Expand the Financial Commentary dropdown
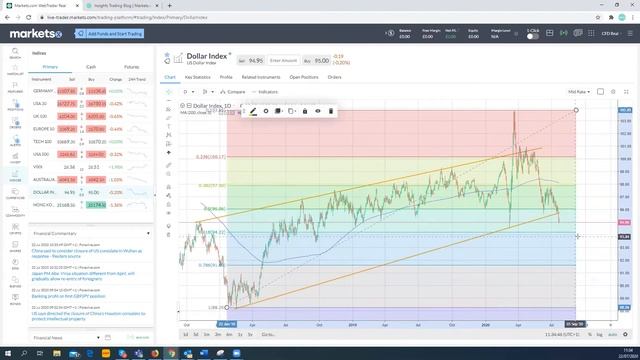This screenshot has height=360, width=640. [x=148, y=233]
